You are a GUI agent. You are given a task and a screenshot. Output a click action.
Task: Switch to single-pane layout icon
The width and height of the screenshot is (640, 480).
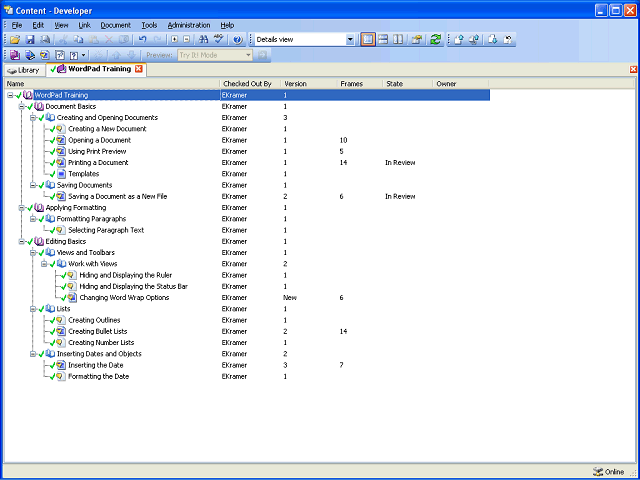click(x=368, y=40)
